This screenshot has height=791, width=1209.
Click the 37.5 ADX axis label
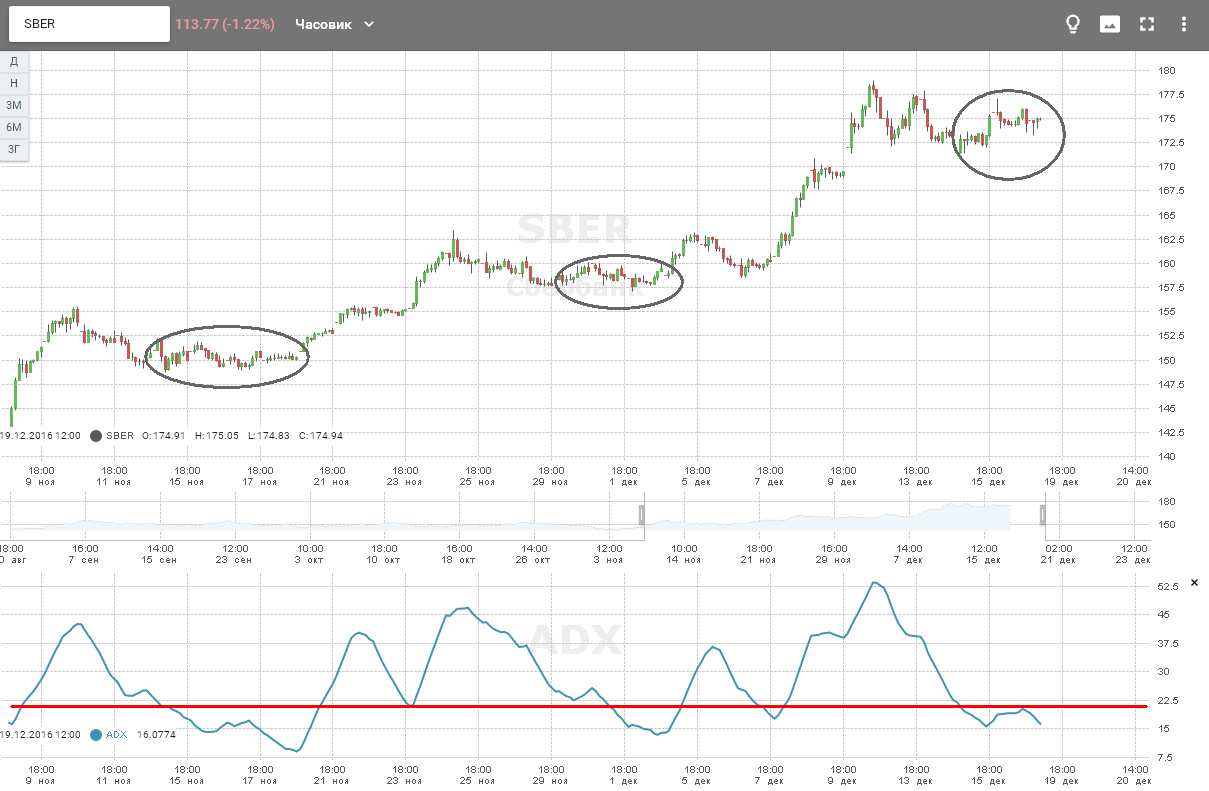[1169, 643]
